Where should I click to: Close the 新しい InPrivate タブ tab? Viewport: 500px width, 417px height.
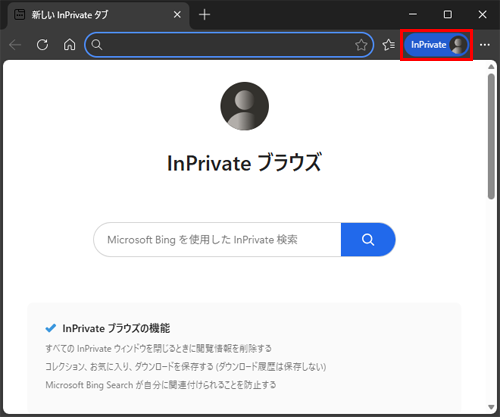point(177,15)
